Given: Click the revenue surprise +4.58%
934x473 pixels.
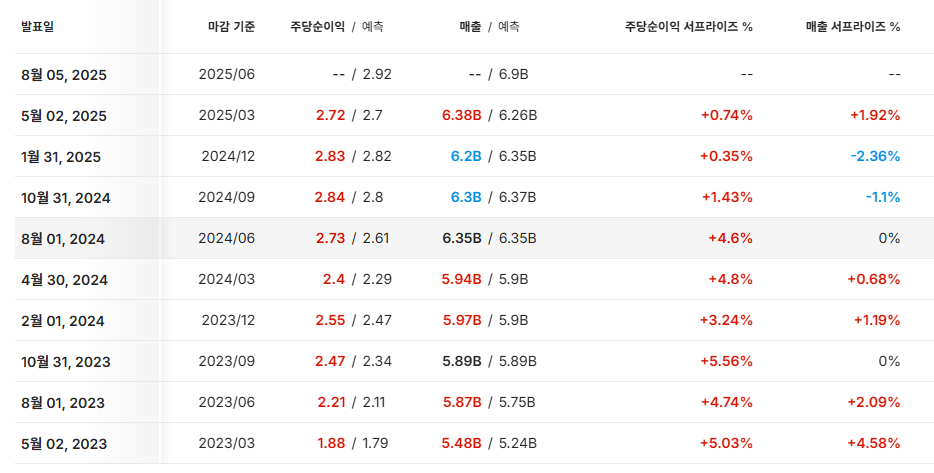Looking at the screenshot, I should click(874, 444).
